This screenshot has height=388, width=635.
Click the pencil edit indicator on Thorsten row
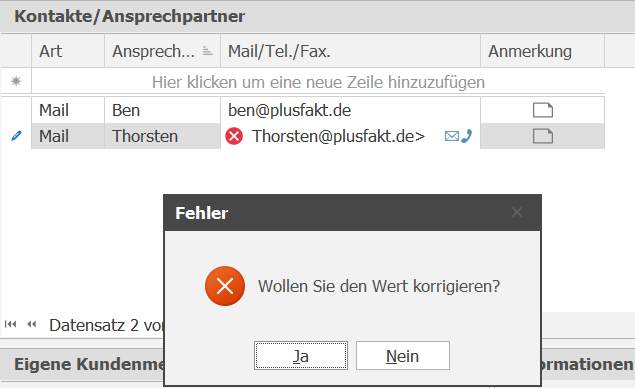16,136
